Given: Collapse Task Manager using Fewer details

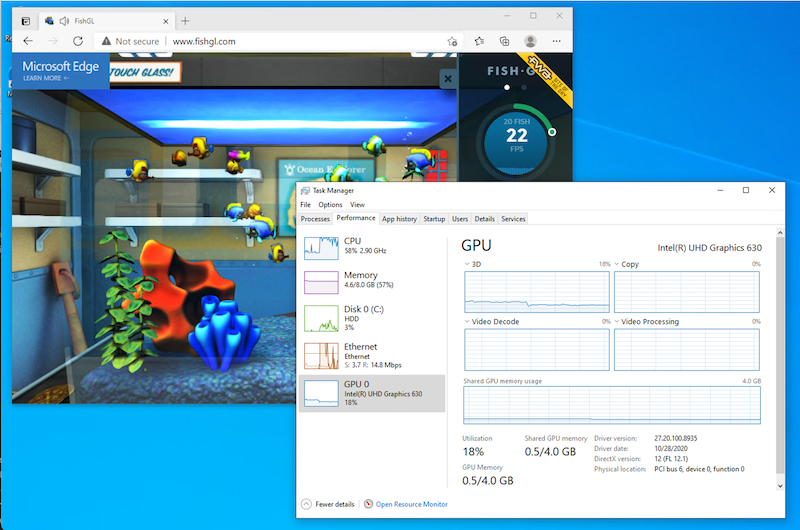Looking at the screenshot, I should pos(332,504).
